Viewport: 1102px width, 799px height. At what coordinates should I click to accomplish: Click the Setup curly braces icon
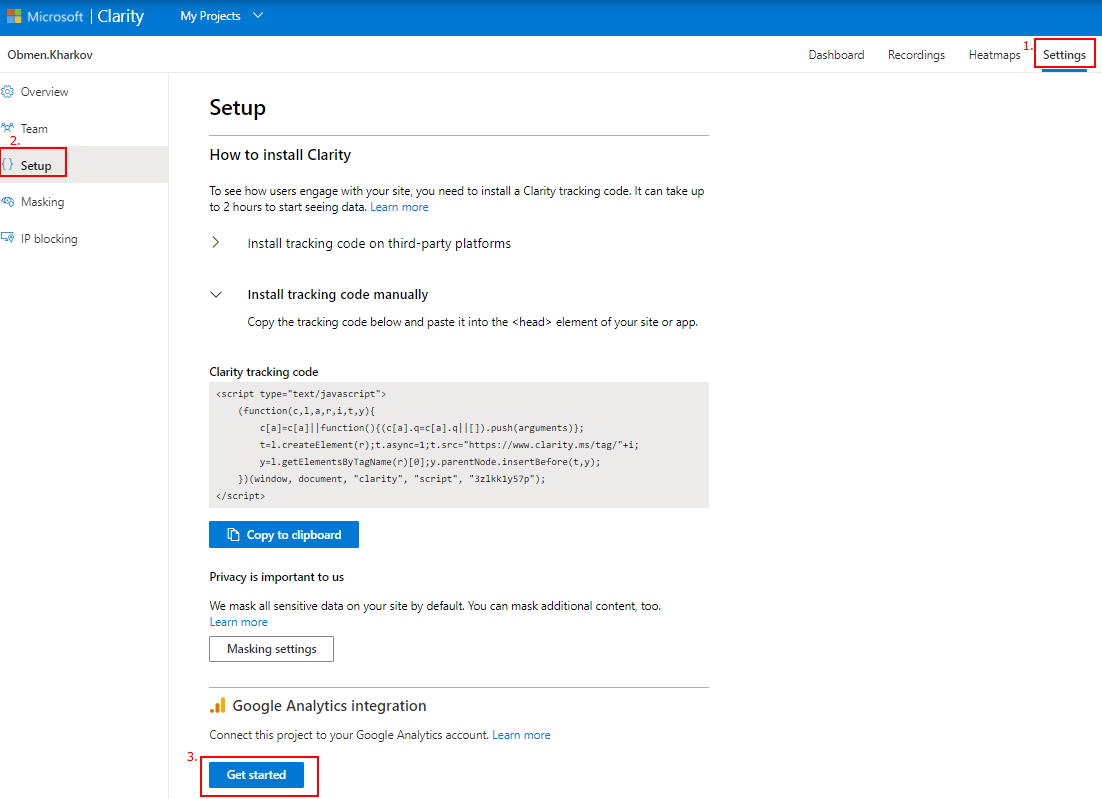coord(7,164)
